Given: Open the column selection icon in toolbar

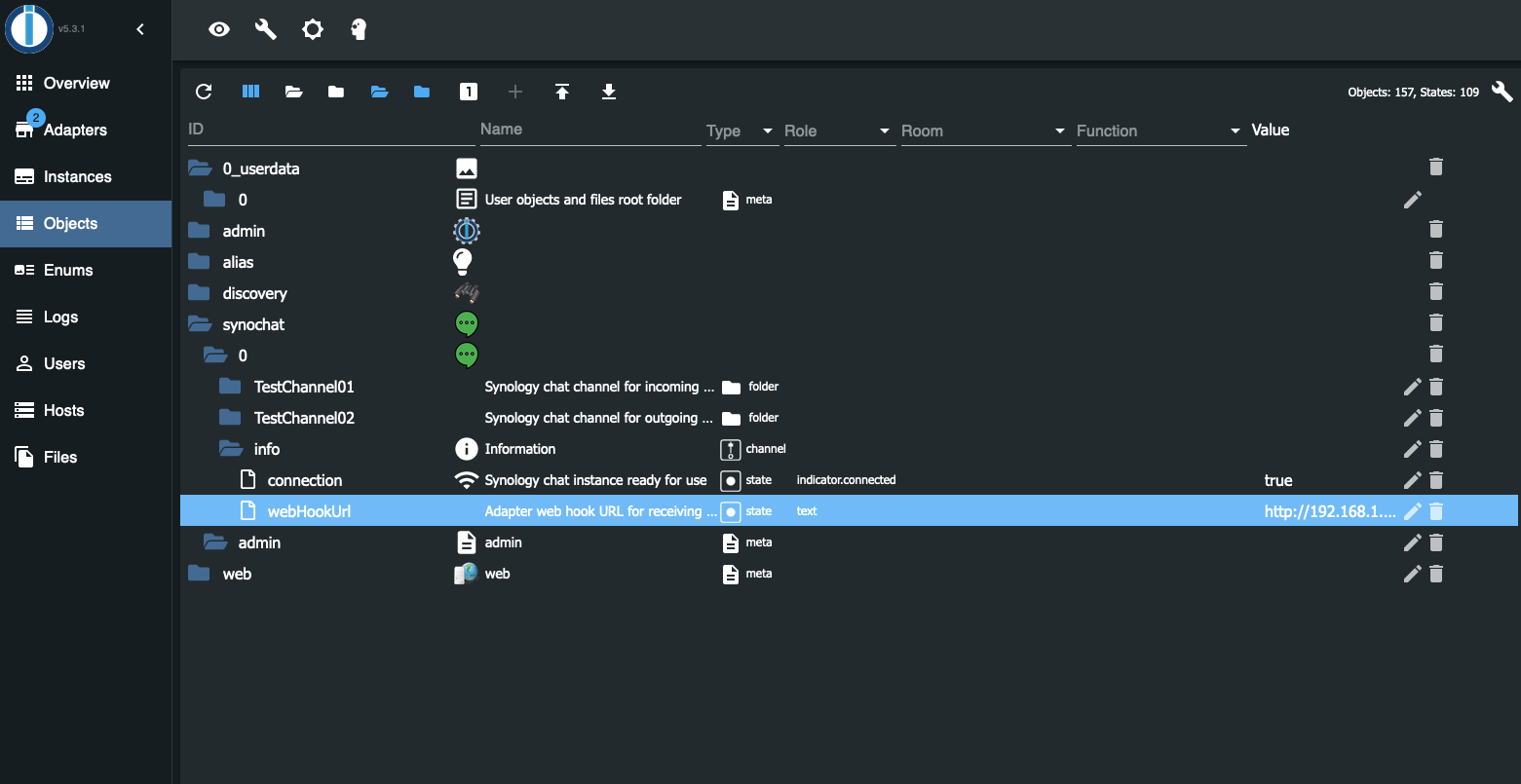Looking at the screenshot, I should (x=250, y=92).
